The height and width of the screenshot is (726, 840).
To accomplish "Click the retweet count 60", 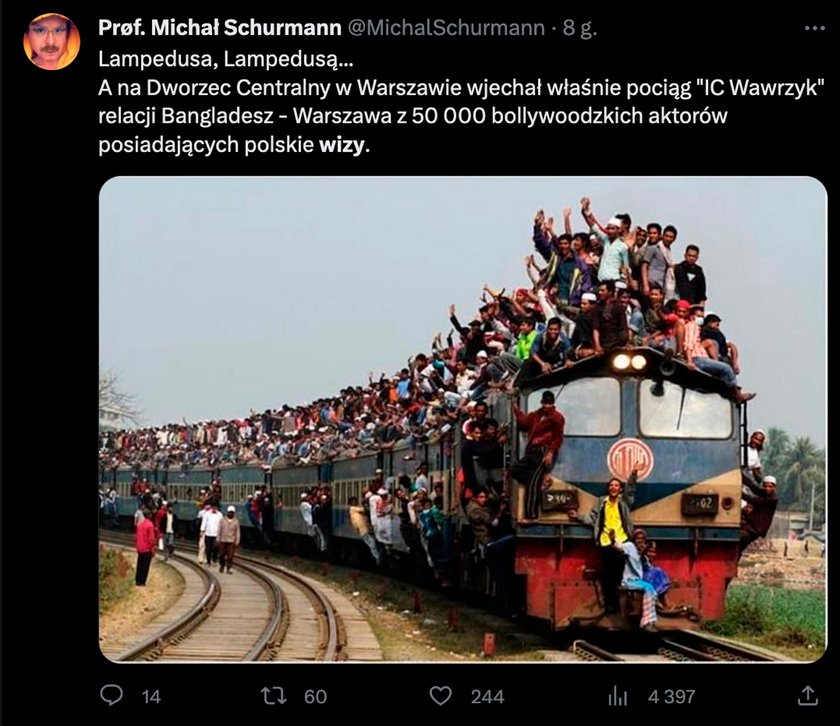I will click(x=316, y=697).
